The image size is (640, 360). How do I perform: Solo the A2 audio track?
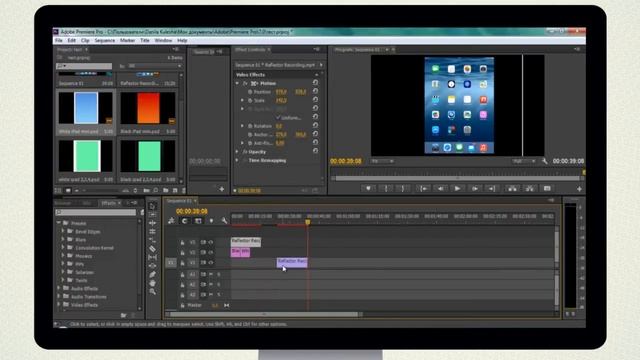click(219, 284)
